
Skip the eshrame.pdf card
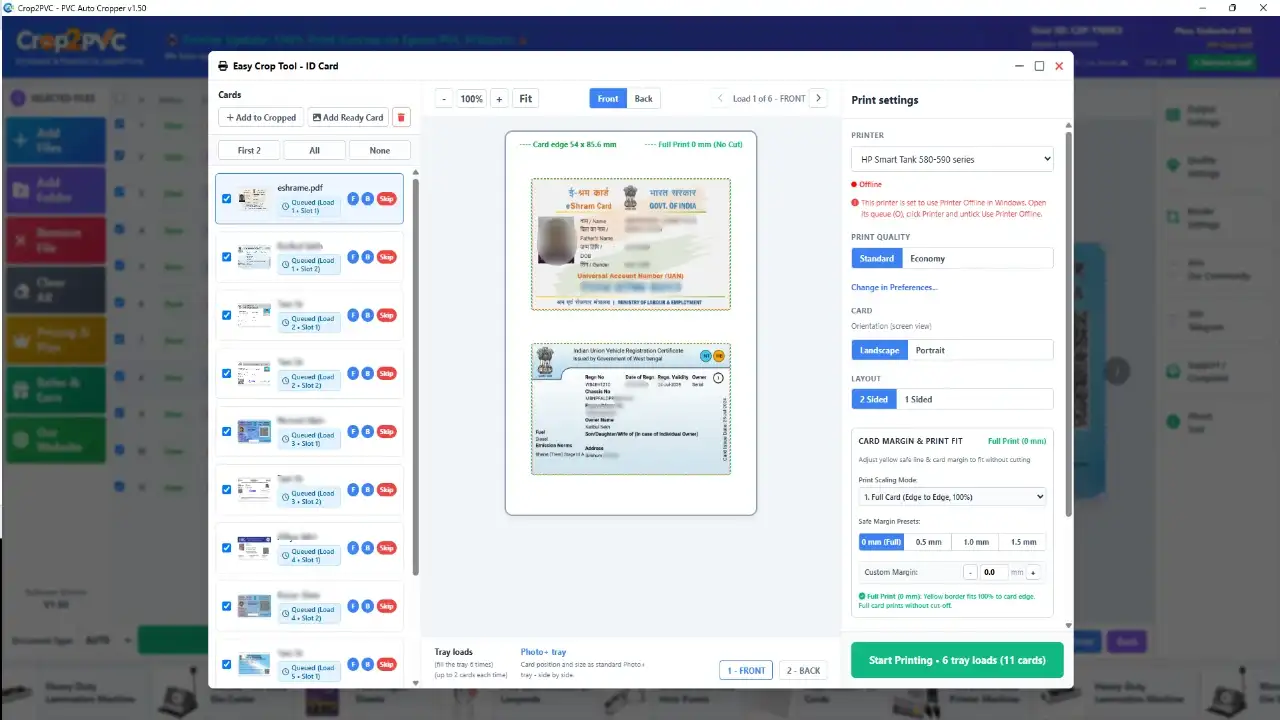click(387, 199)
